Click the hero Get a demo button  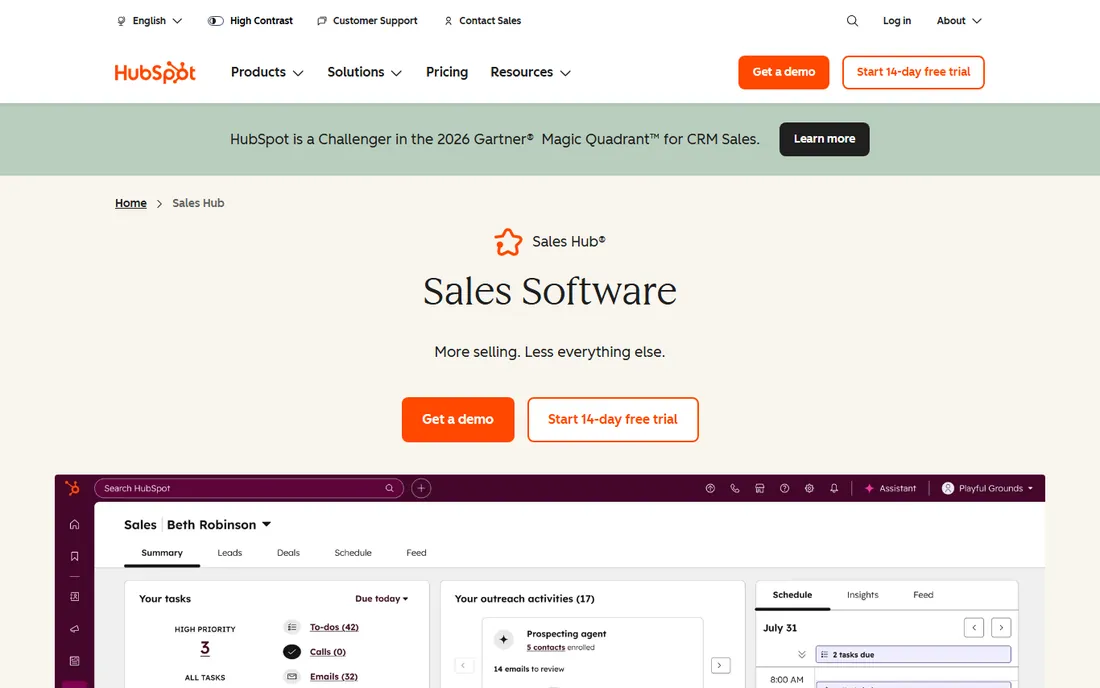(458, 419)
